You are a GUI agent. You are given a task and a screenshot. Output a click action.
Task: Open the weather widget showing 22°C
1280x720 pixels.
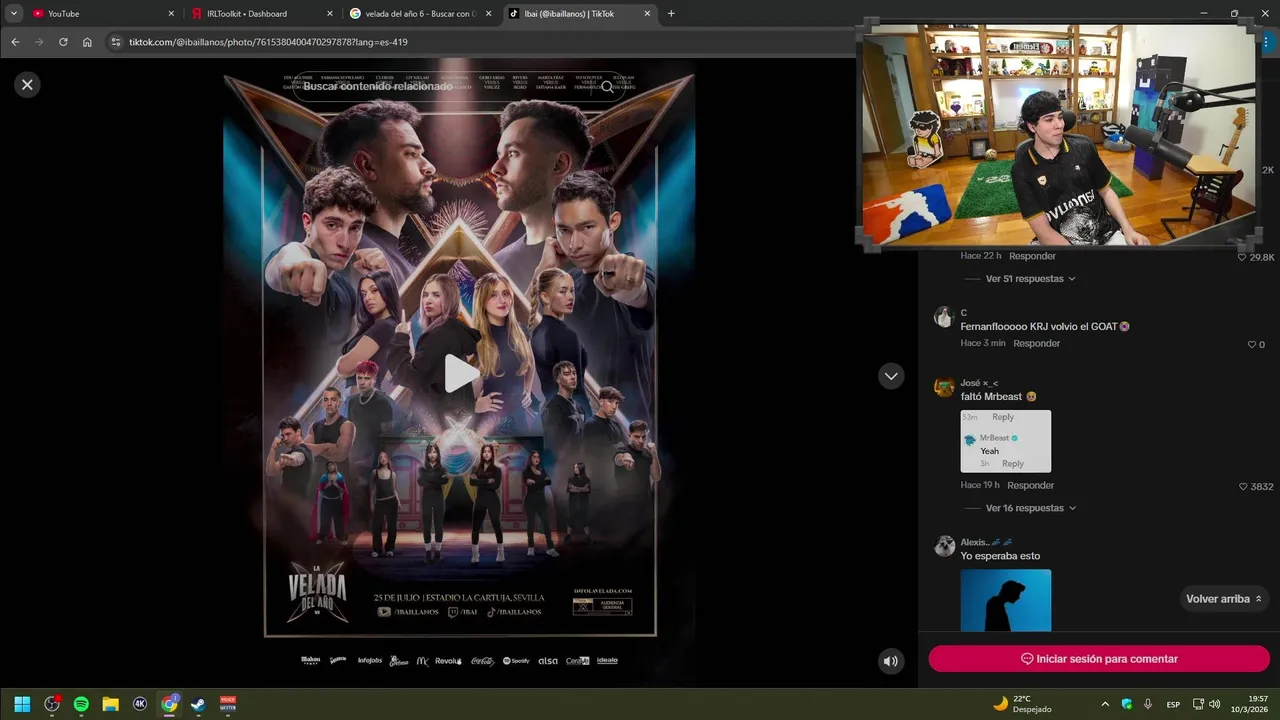click(x=1021, y=704)
